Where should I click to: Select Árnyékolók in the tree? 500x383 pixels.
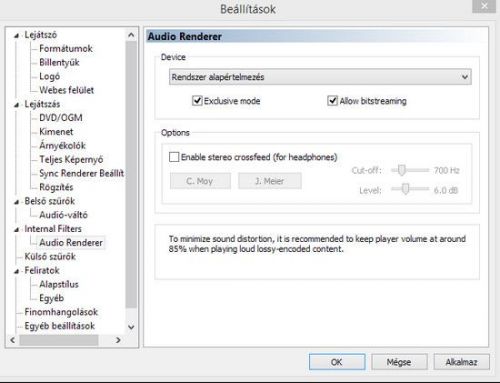click(62, 146)
